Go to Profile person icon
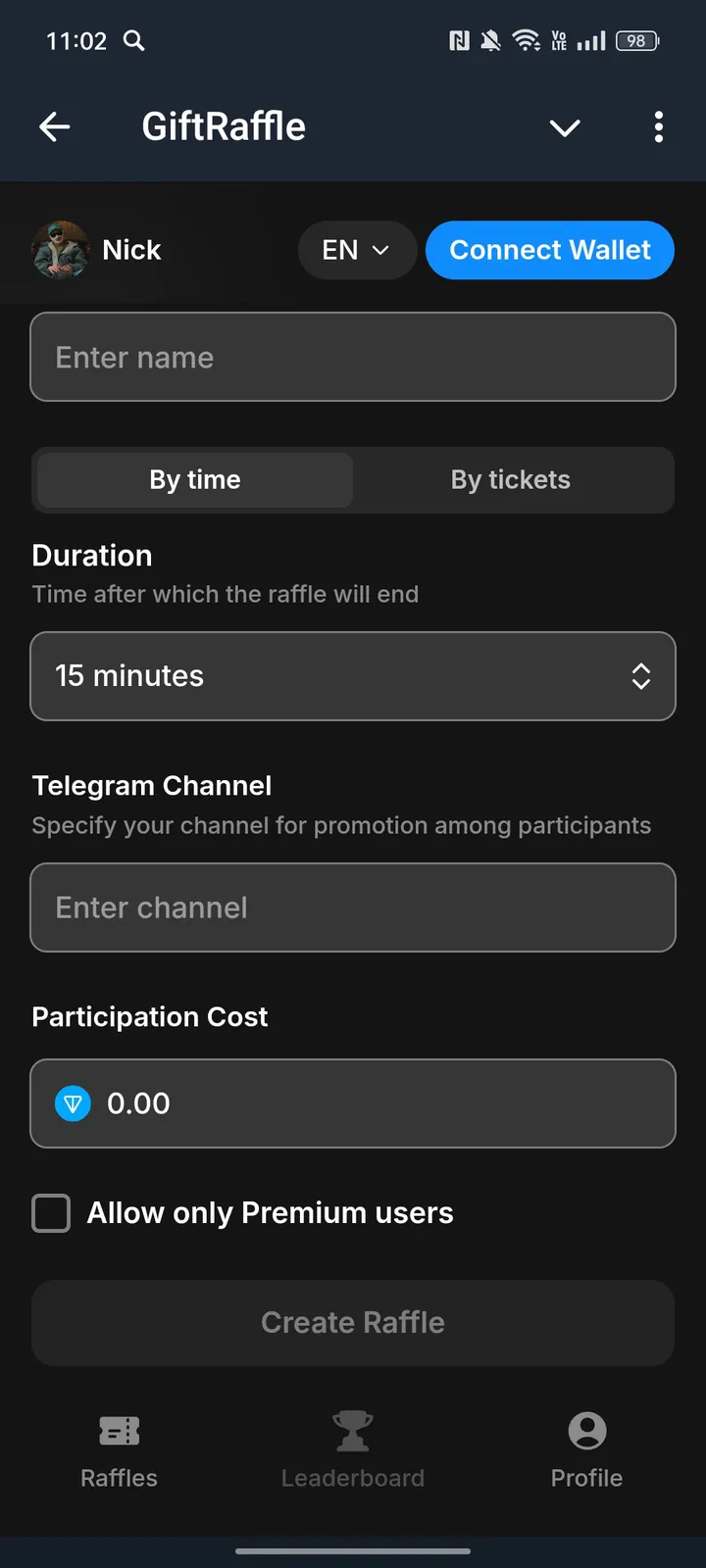The image size is (706, 1568). point(586,1432)
